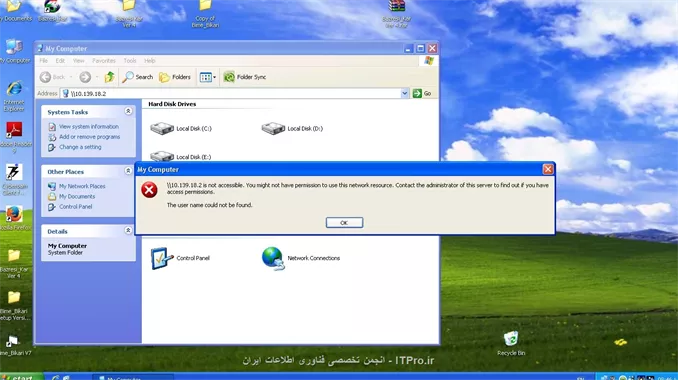Open the File menu
Screen dimensions: 678x380
[44, 61]
